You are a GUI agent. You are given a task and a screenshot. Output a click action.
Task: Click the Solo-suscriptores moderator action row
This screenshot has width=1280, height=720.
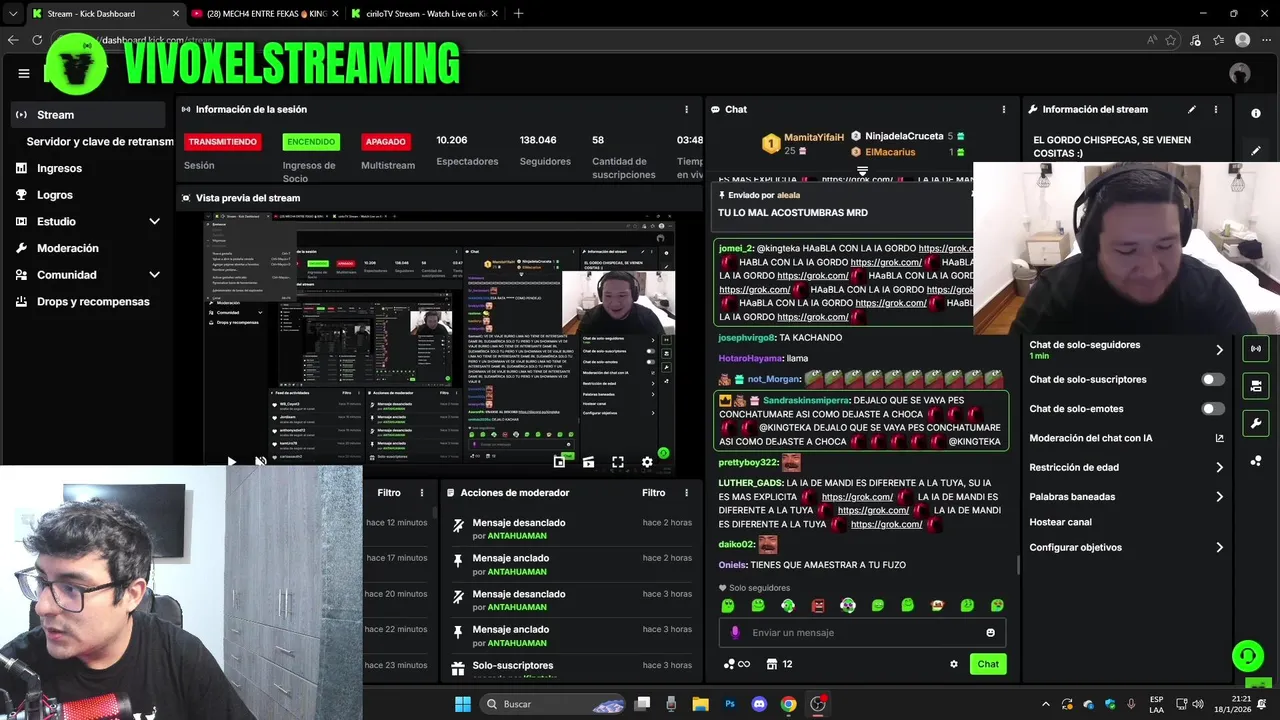click(570, 669)
